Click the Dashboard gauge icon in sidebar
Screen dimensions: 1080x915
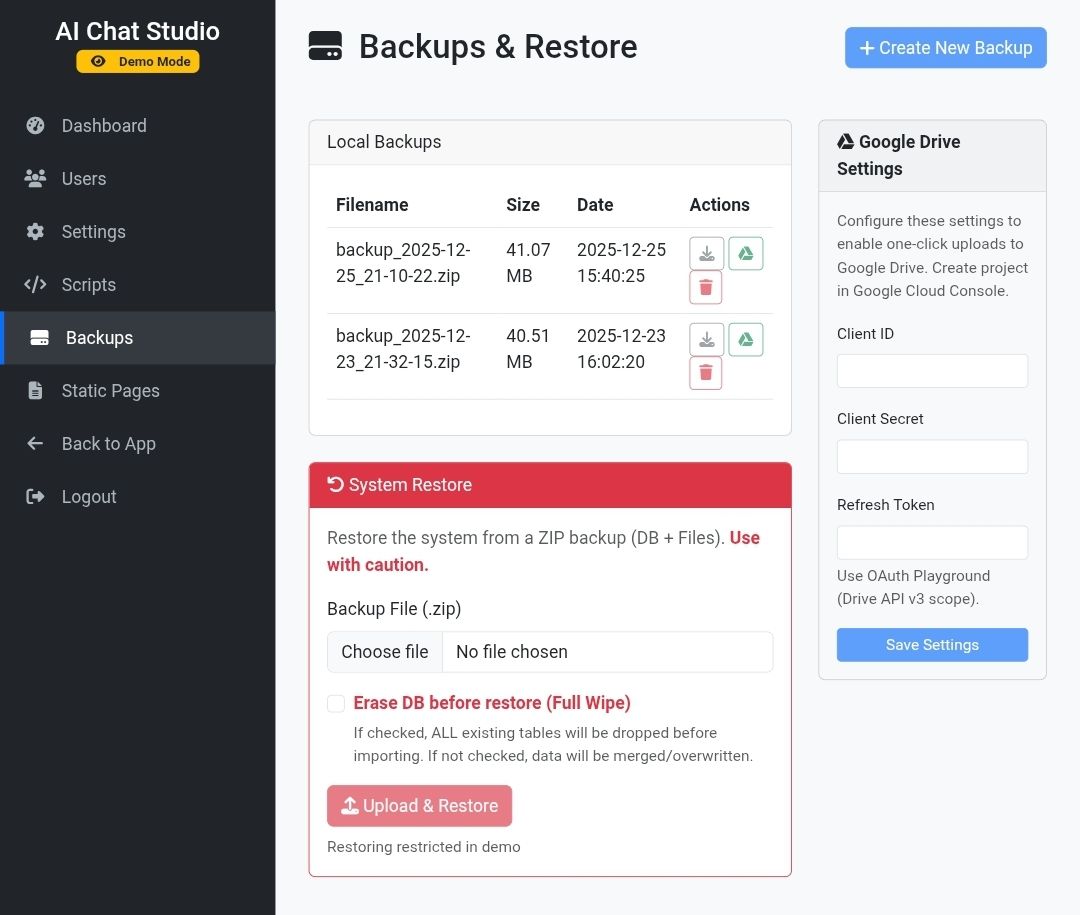point(36,126)
